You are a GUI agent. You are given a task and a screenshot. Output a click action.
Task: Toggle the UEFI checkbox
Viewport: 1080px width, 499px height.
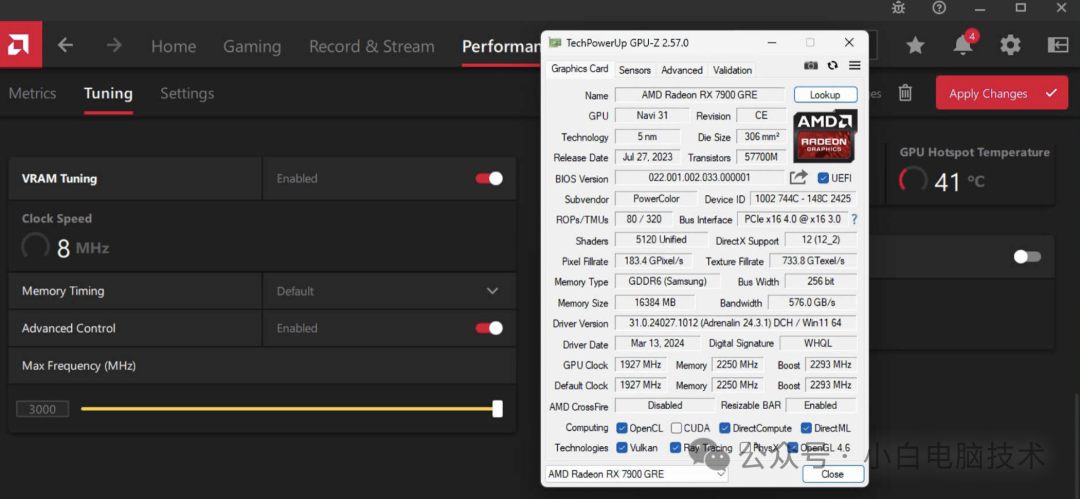(x=822, y=178)
